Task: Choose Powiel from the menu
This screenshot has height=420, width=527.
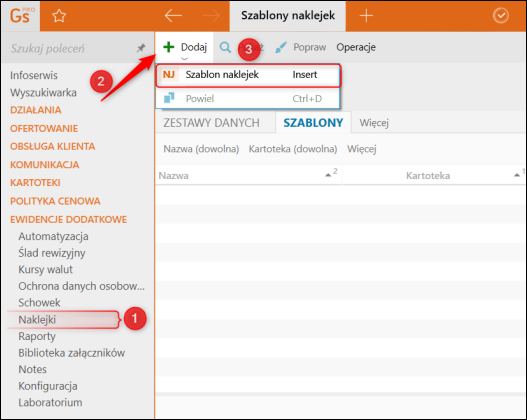Action: [x=248, y=98]
